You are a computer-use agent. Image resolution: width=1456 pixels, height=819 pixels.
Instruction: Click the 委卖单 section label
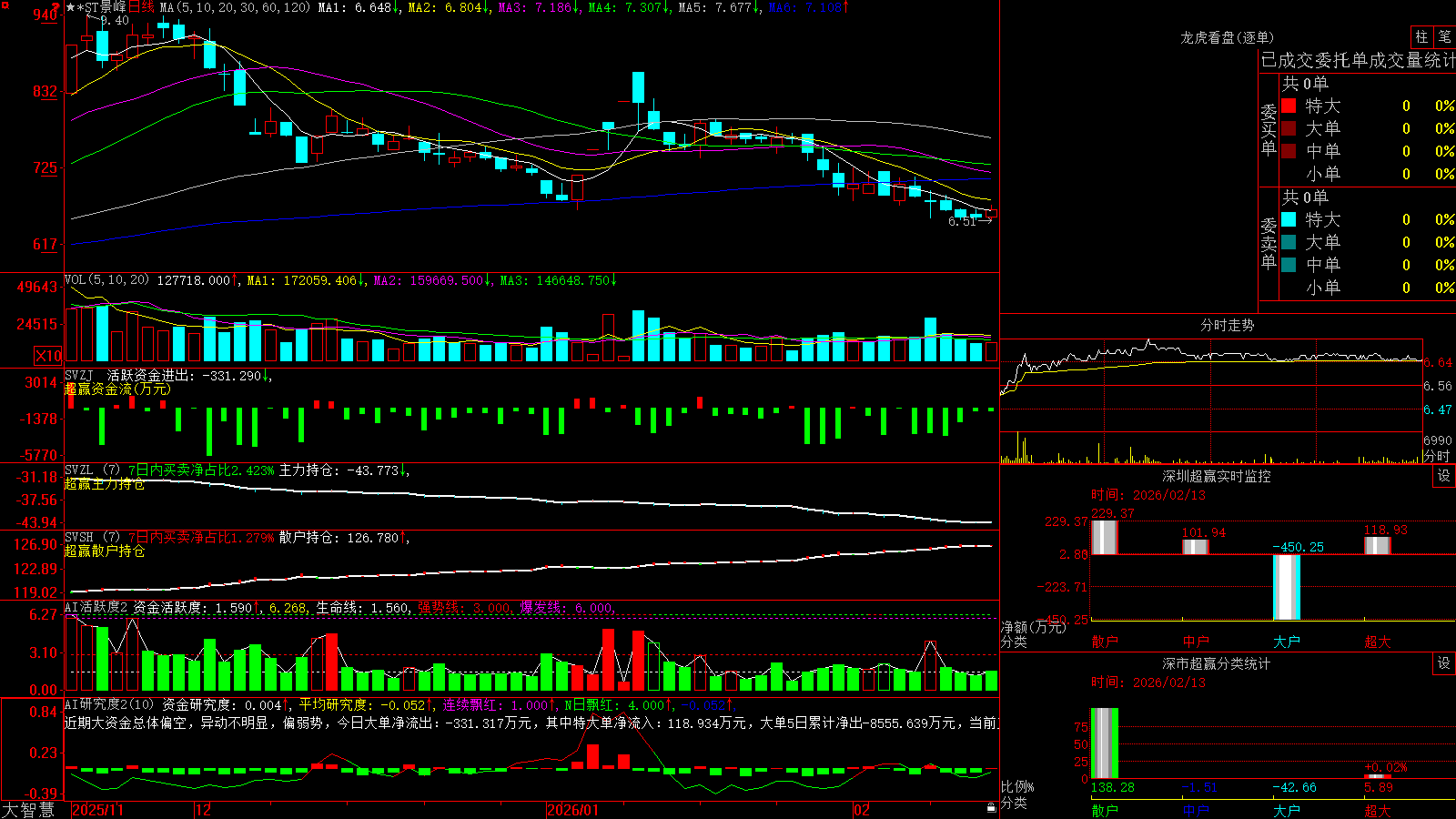[1269, 244]
